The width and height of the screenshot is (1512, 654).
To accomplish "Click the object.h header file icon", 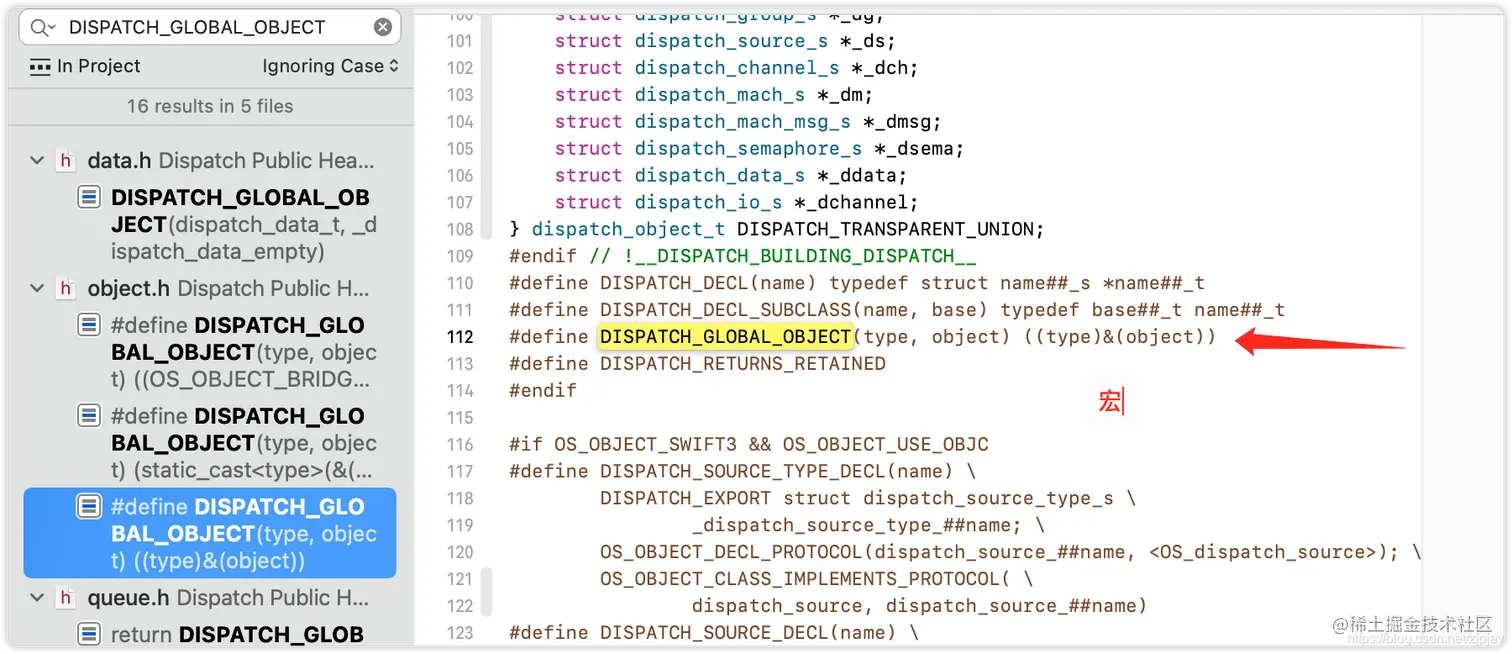I will coord(66,288).
